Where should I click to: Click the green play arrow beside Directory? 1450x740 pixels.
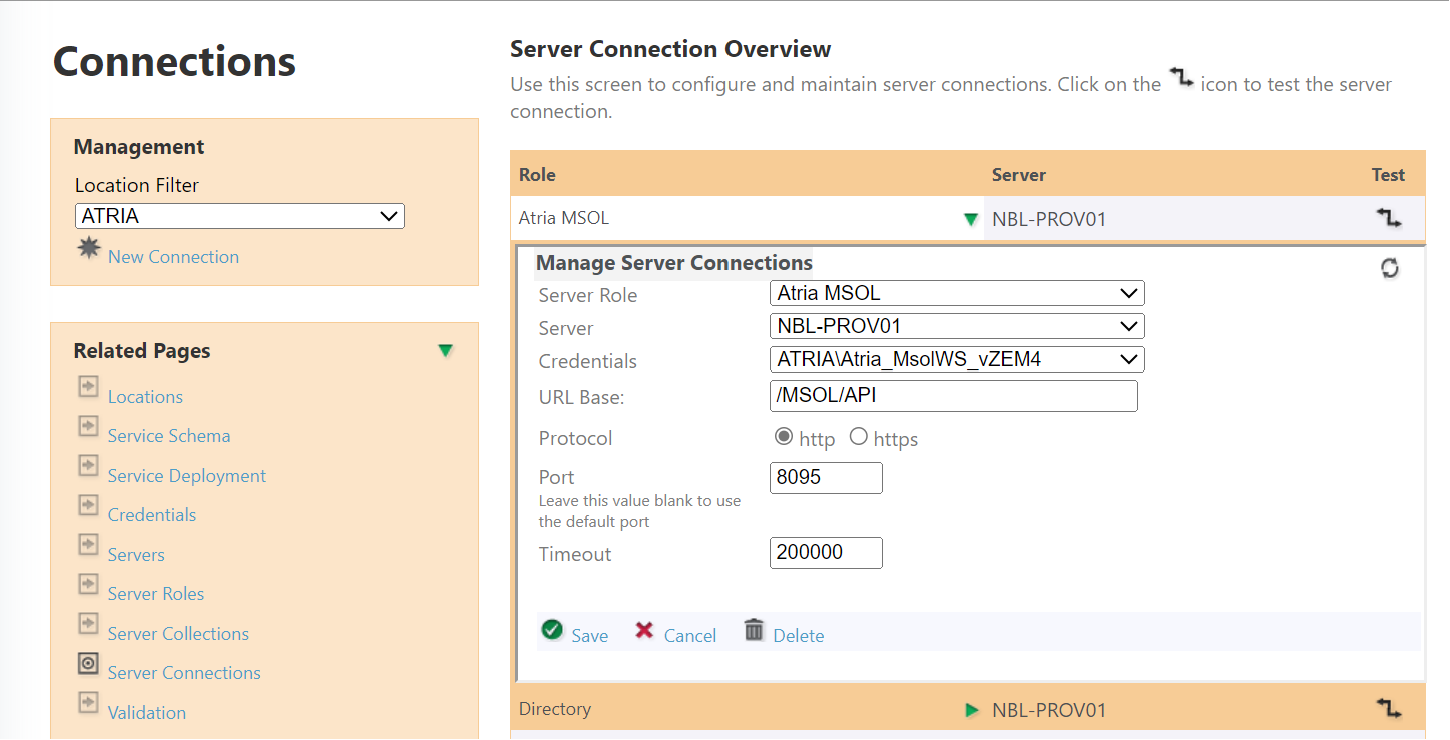971,710
